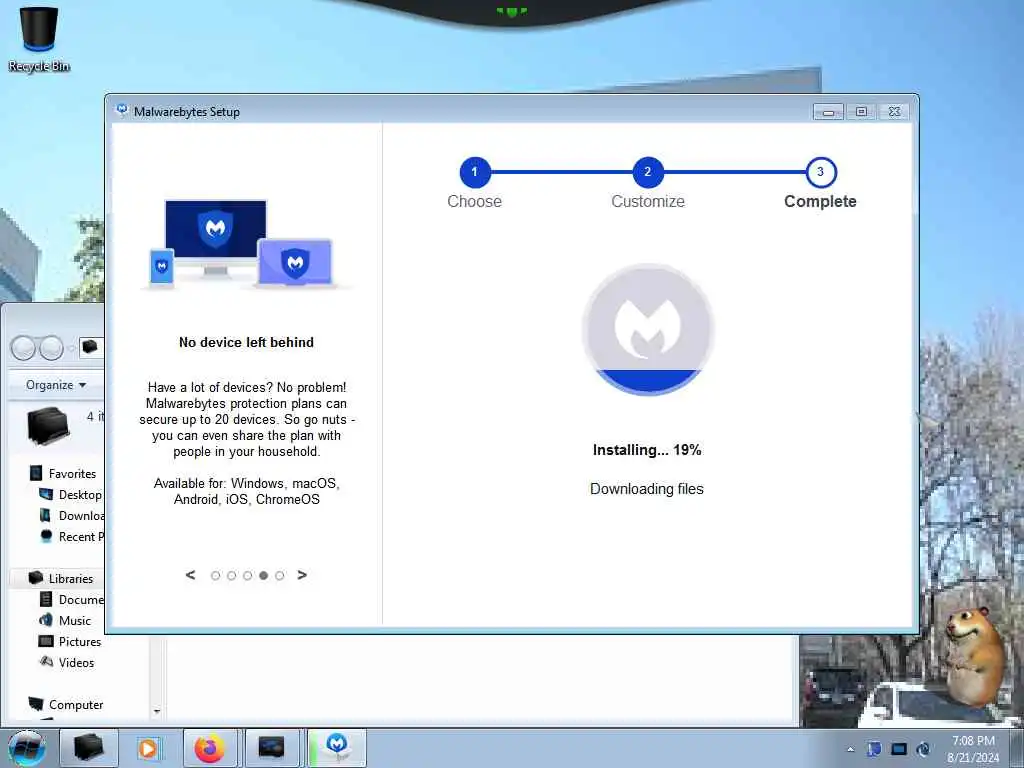Image resolution: width=1024 pixels, height=768 pixels.
Task: Click the devices illustration image
Action: pyautogui.click(x=246, y=244)
